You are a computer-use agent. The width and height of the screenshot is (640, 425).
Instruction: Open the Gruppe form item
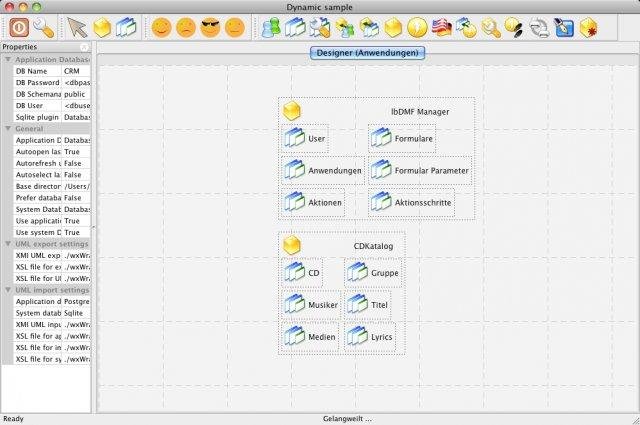click(373, 272)
